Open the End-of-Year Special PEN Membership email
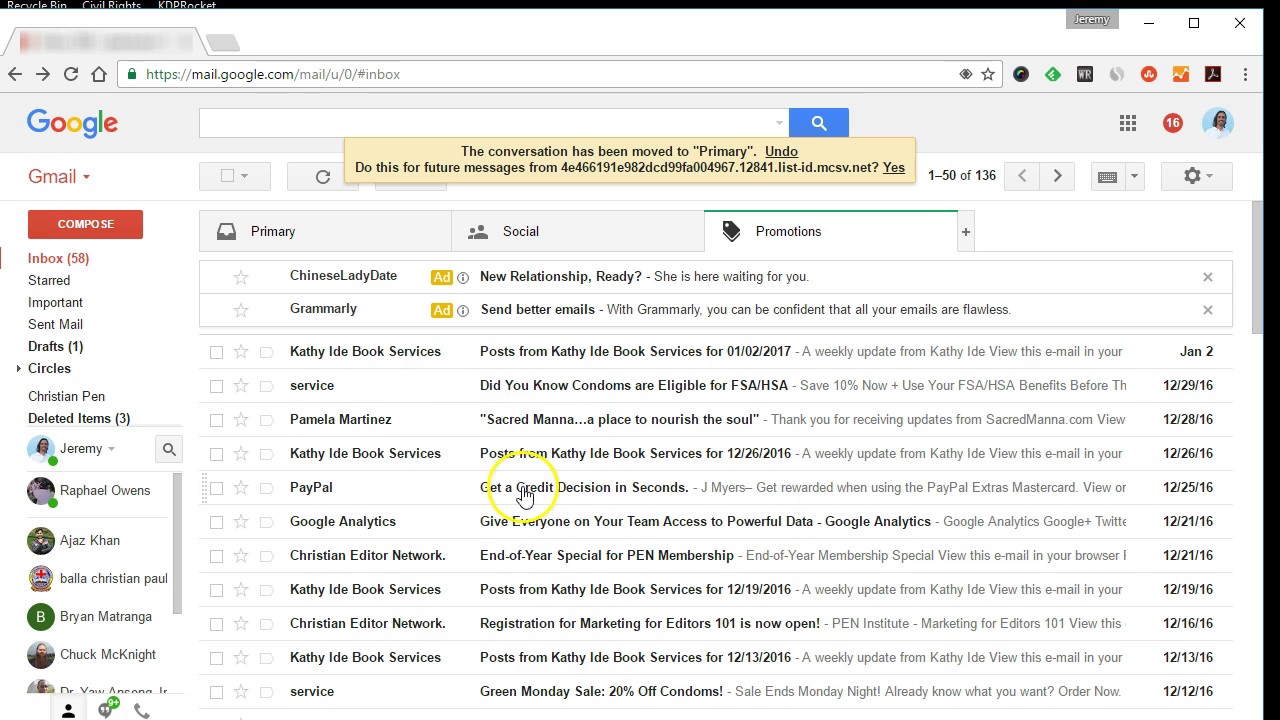 (x=715, y=556)
